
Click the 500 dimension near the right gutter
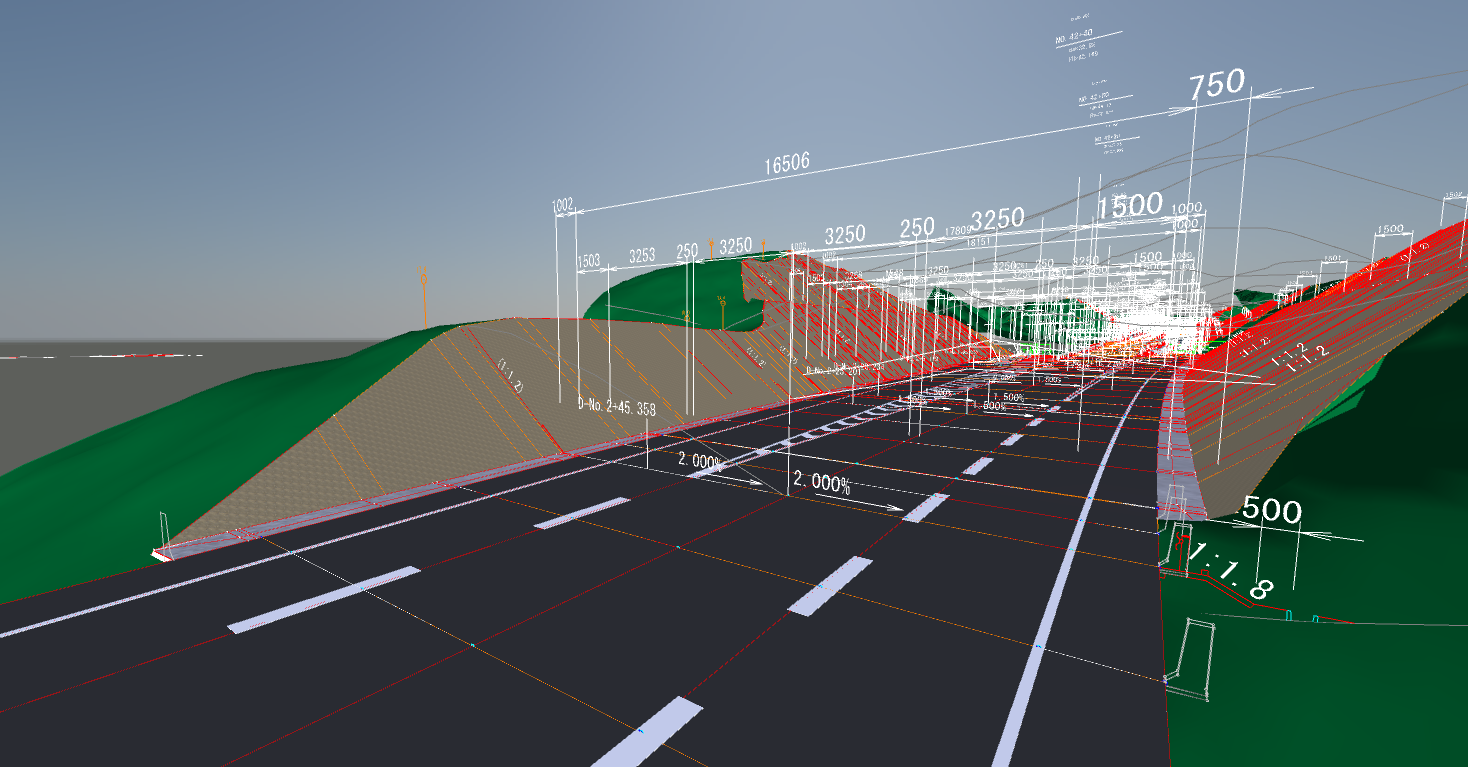1270,512
